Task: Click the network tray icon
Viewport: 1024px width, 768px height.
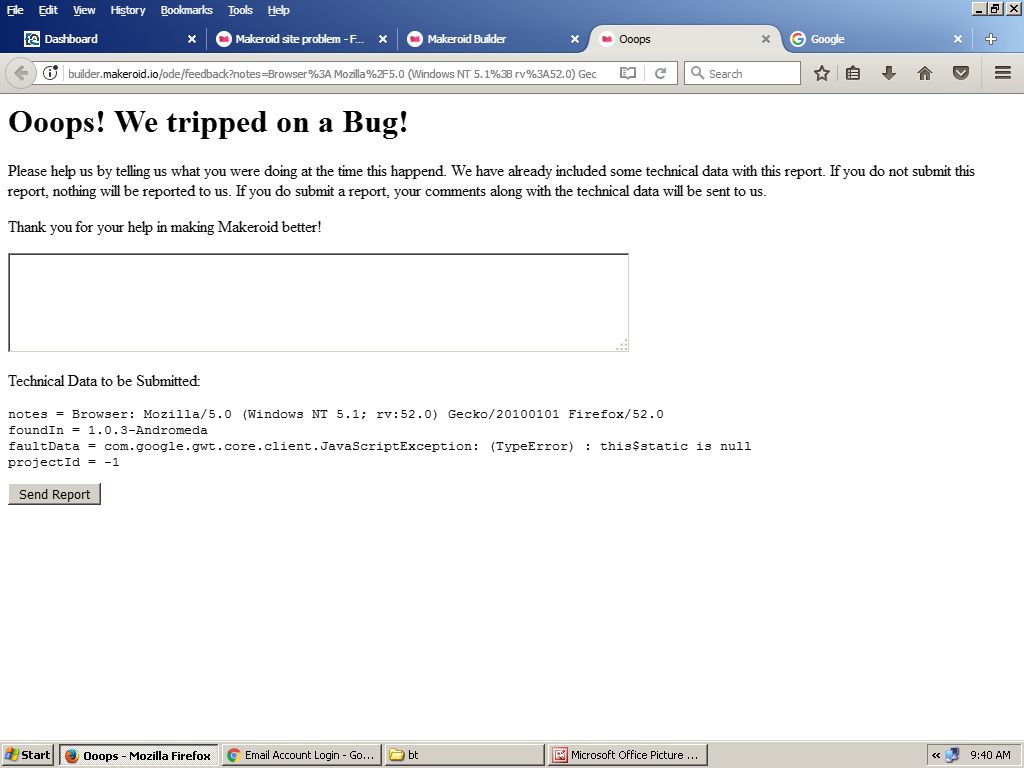Action: click(x=952, y=755)
